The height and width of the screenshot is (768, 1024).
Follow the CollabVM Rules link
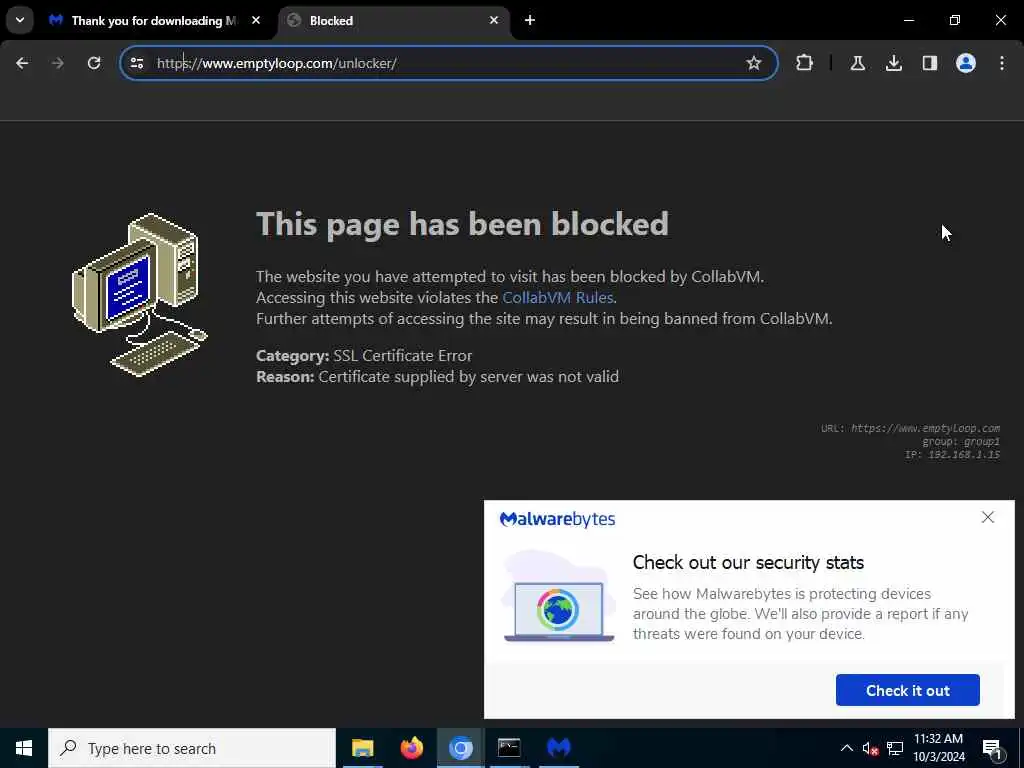click(x=558, y=298)
